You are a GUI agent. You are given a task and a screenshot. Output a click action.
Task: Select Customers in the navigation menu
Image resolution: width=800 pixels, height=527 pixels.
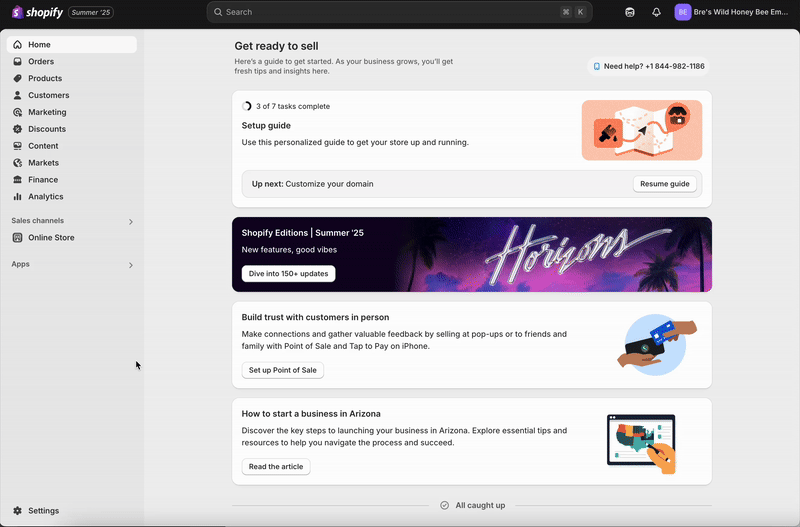point(48,95)
